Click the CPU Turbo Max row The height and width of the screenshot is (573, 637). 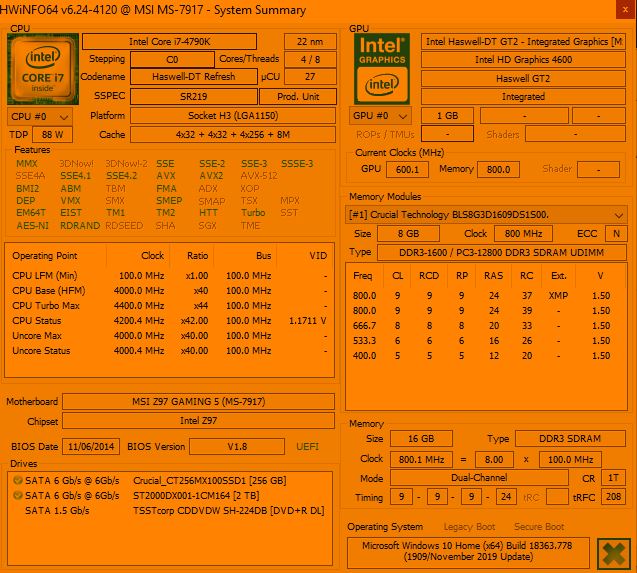click(x=170, y=306)
